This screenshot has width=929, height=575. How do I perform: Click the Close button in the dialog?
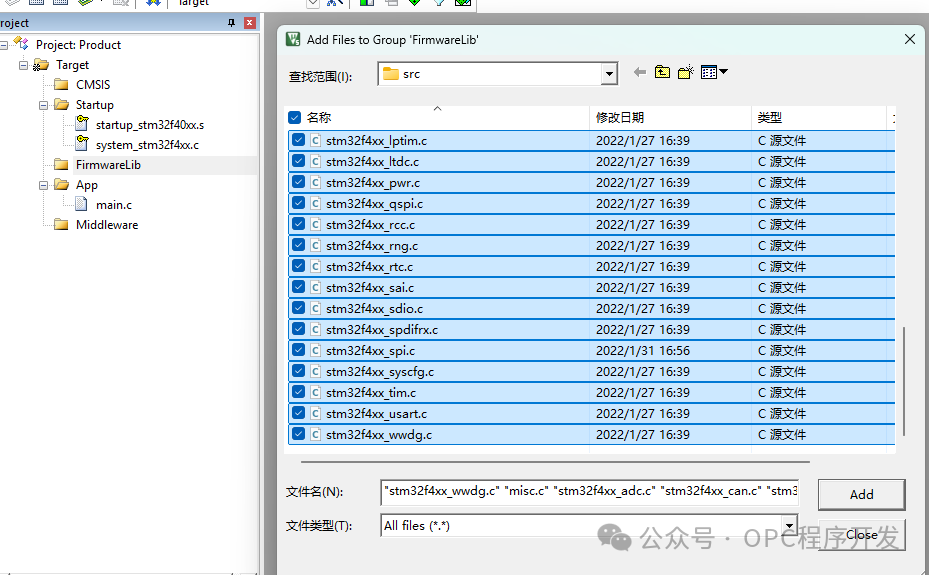click(x=861, y=535)
